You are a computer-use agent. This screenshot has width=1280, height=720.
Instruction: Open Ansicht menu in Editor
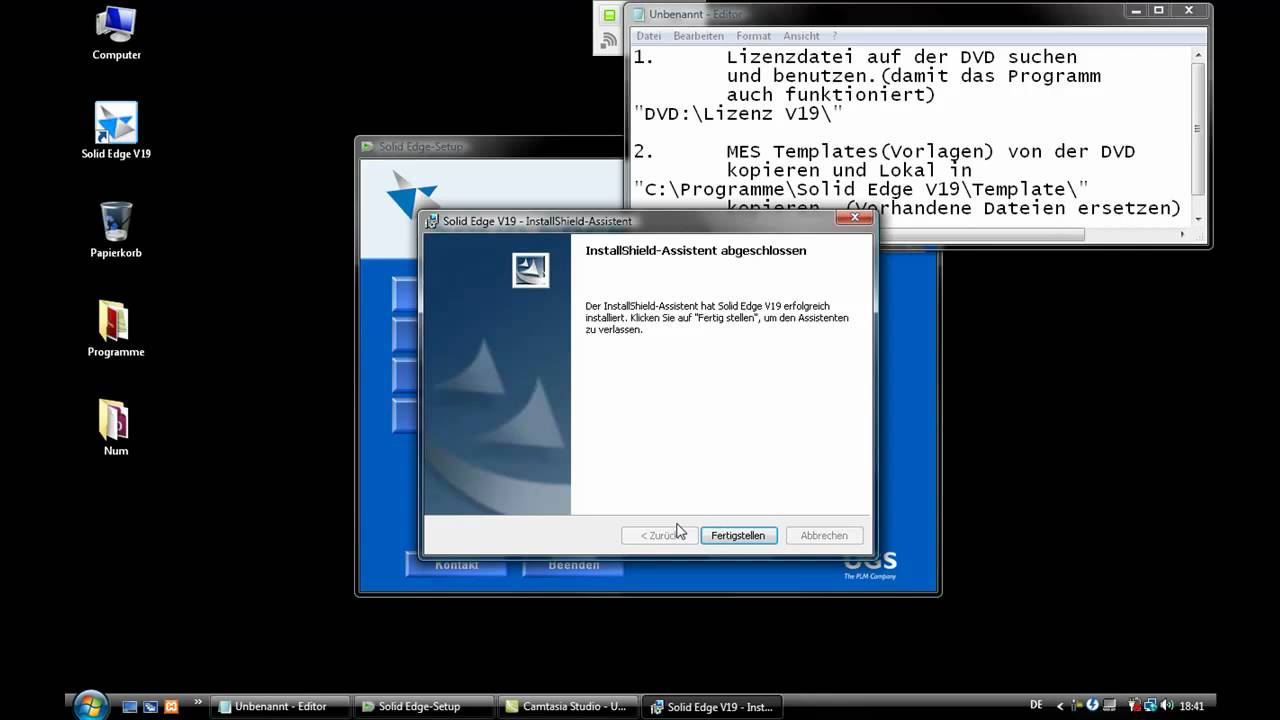[801, 36]
